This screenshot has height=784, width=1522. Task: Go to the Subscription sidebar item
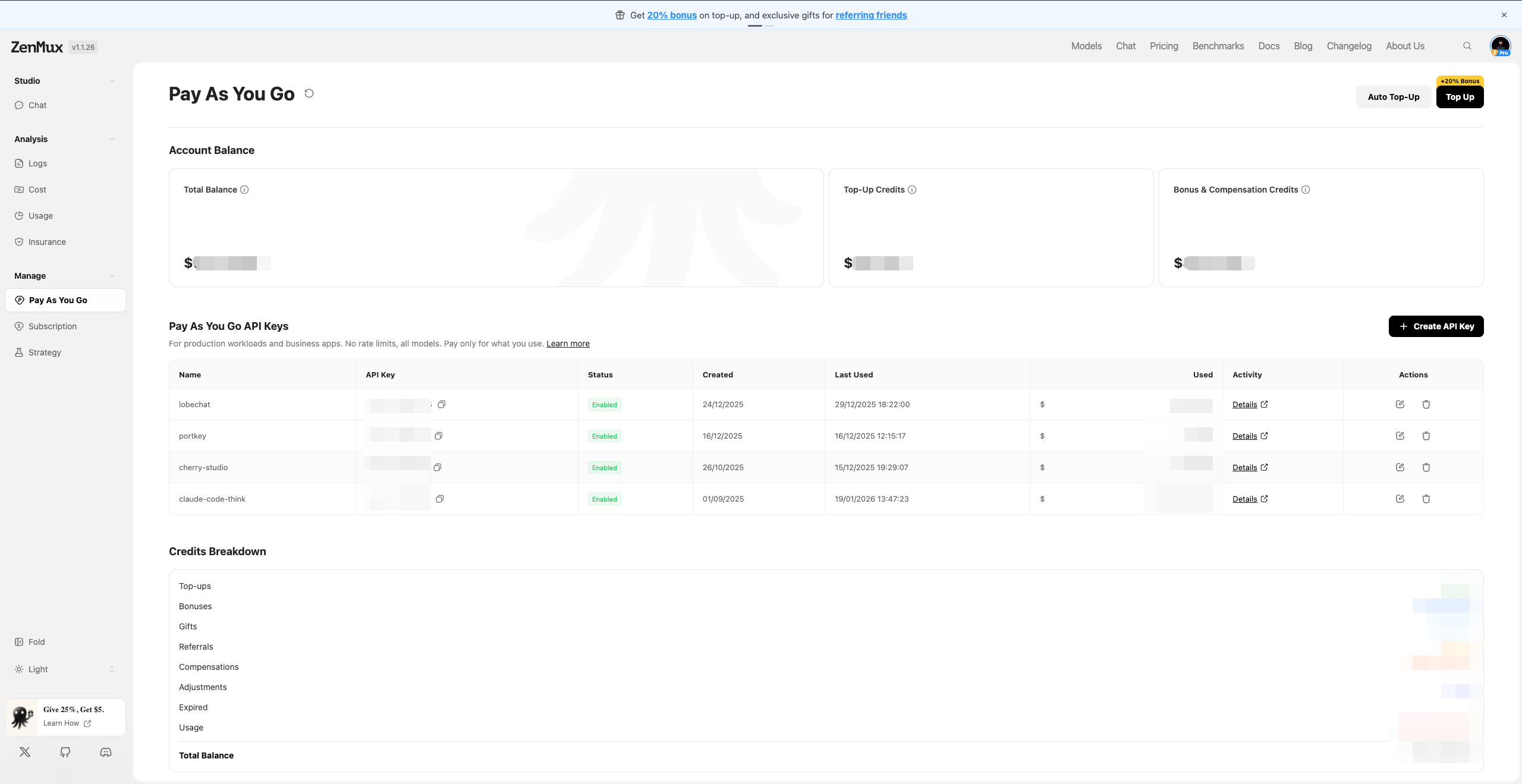(52, 326)
